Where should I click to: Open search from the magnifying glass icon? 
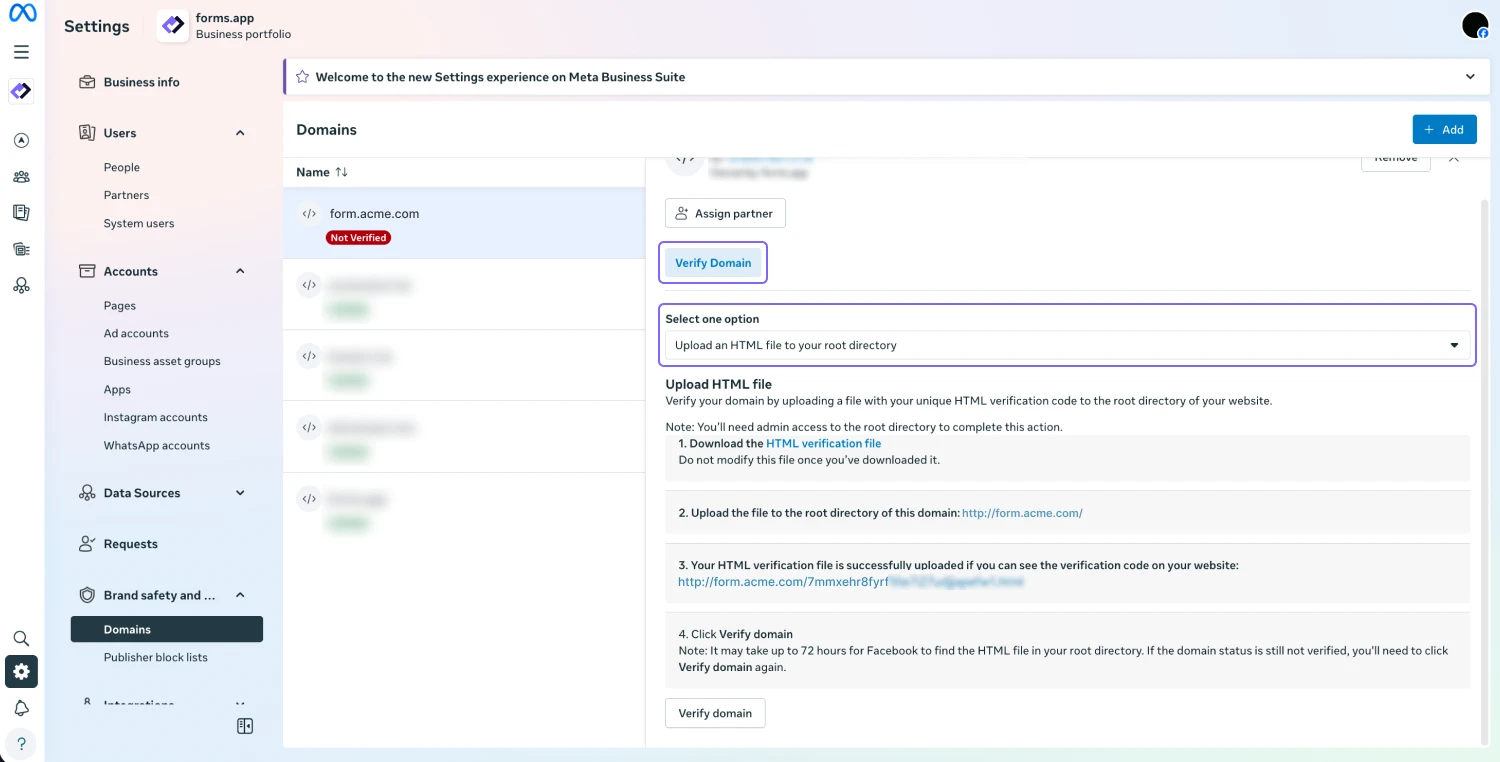(x=22, y=638)
